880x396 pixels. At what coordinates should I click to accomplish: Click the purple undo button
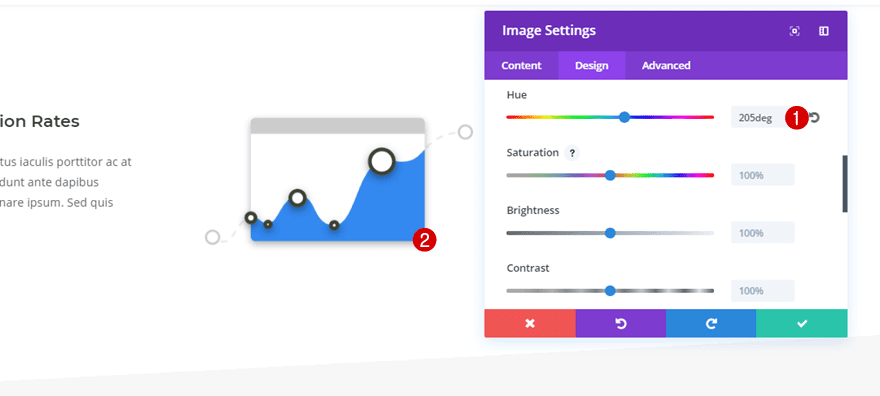[621, 323]
